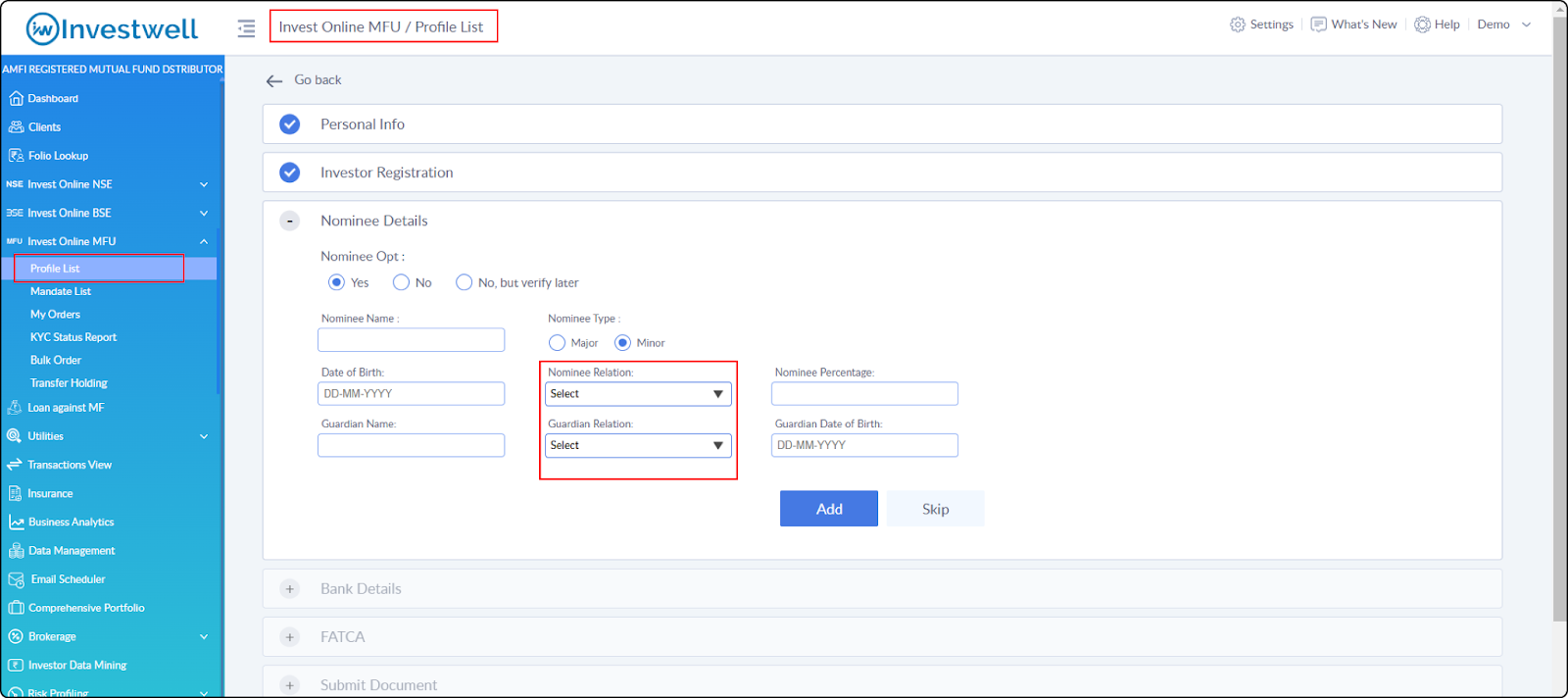Choose Minor nominee type
This screenshot has width=1568, height=698.
coord(622,342)
